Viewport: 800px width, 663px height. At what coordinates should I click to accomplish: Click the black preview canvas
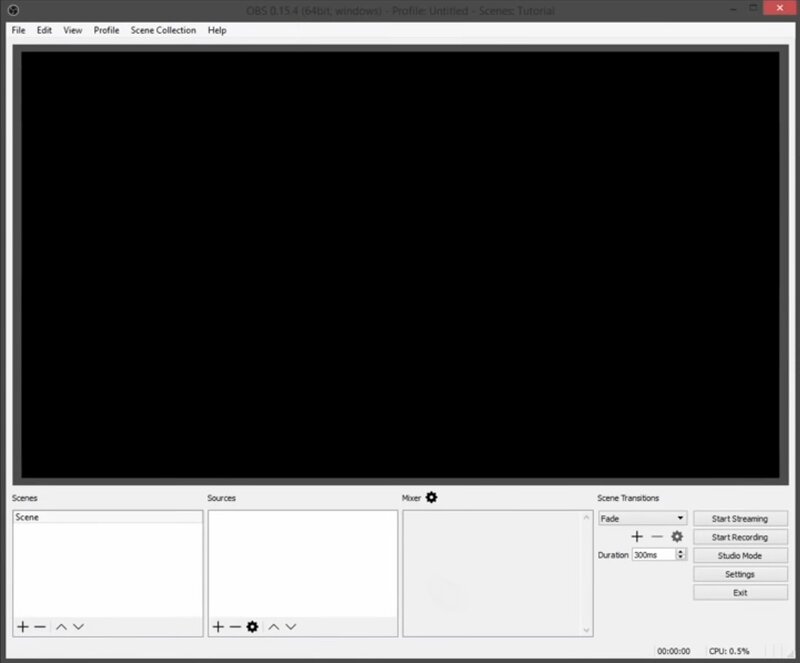[x=400, y=264]
